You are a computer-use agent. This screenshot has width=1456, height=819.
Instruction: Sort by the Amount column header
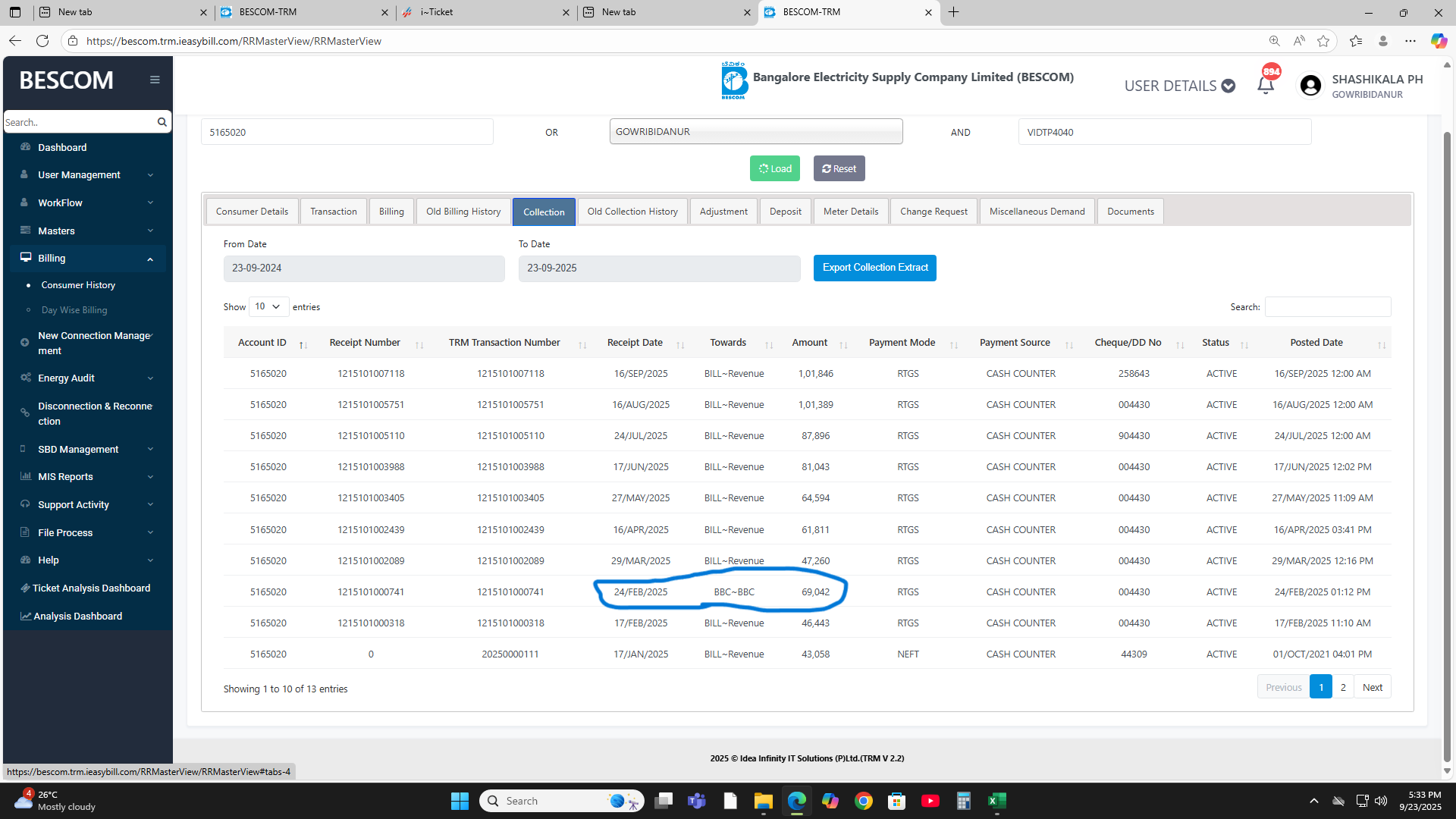[x=809, y=343]
